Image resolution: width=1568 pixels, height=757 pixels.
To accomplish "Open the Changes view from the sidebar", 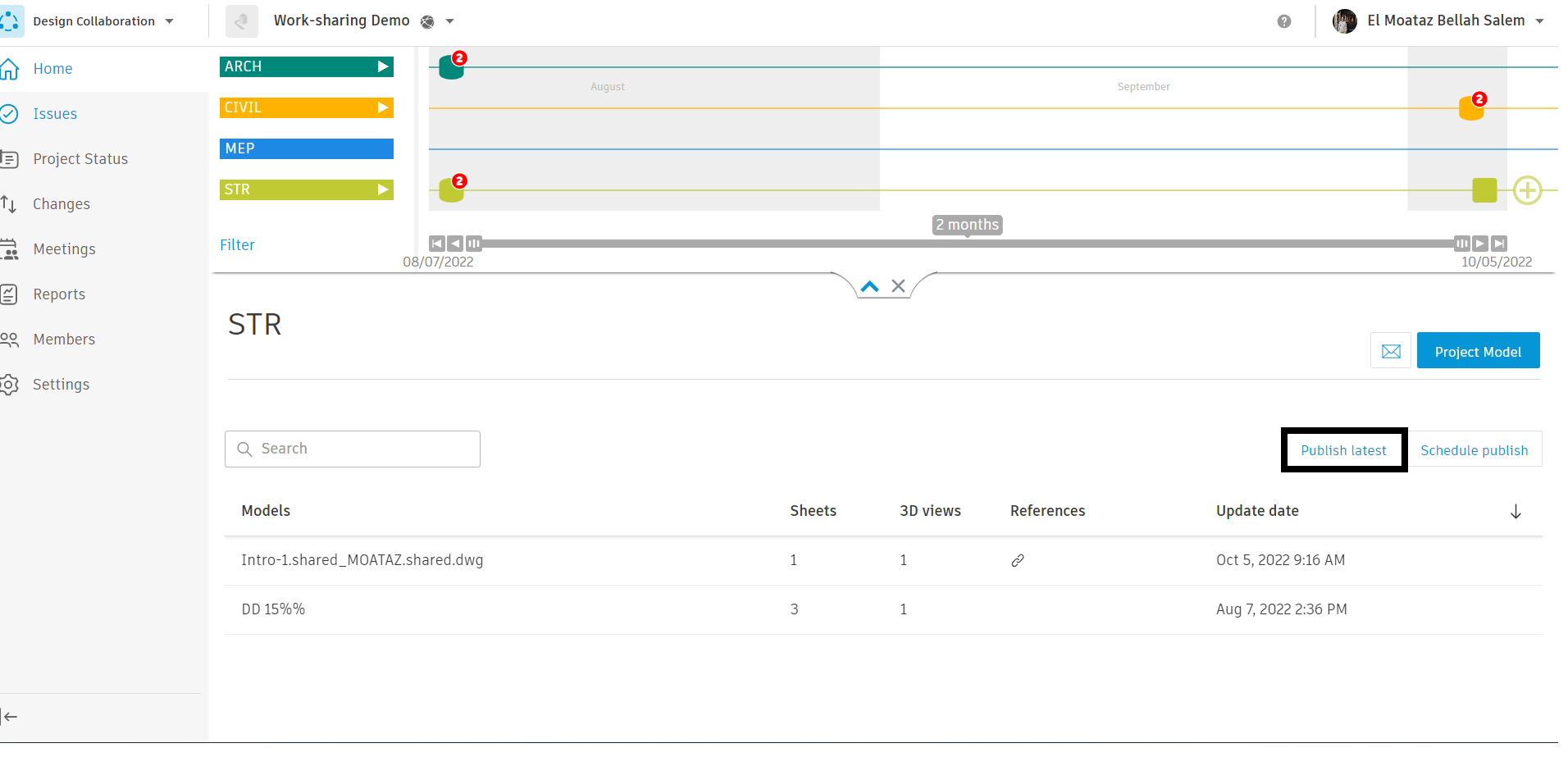I will coord(11,203).
